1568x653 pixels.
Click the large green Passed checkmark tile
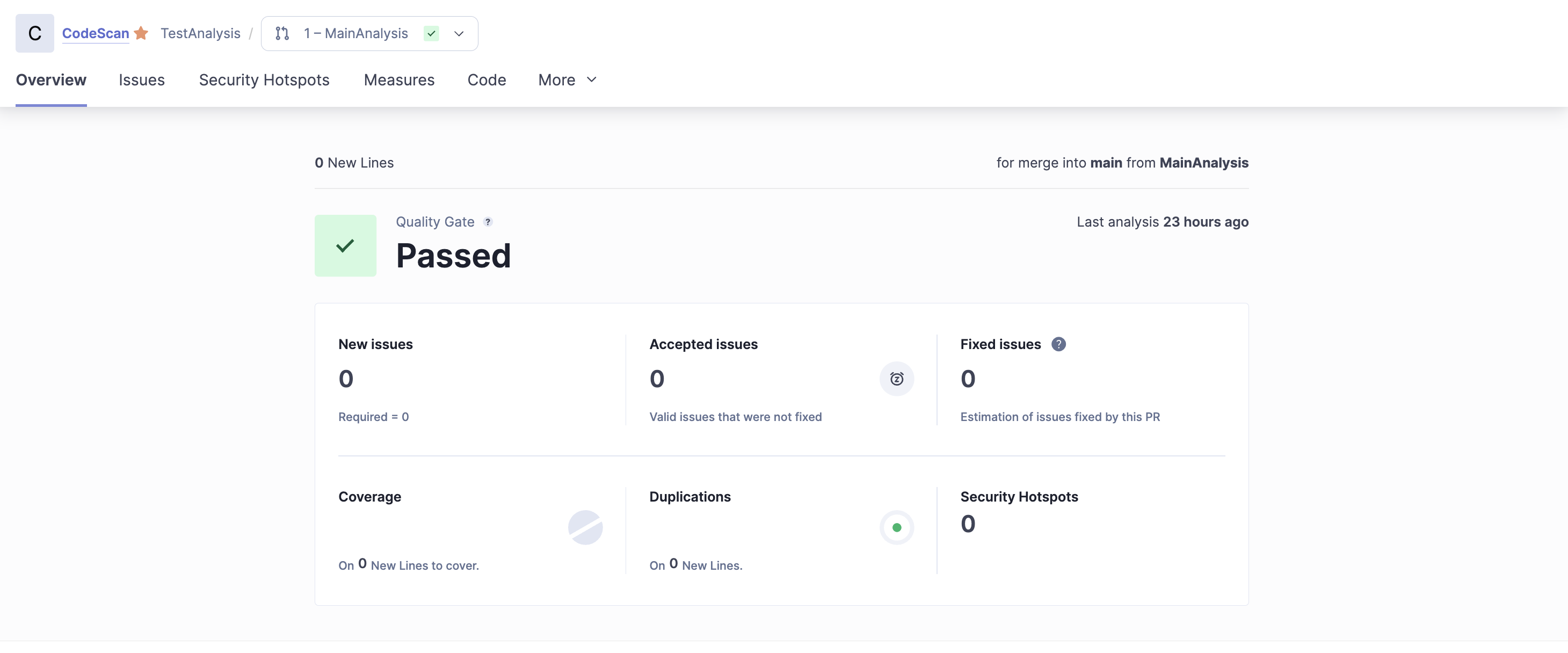(x=345, y=246)
